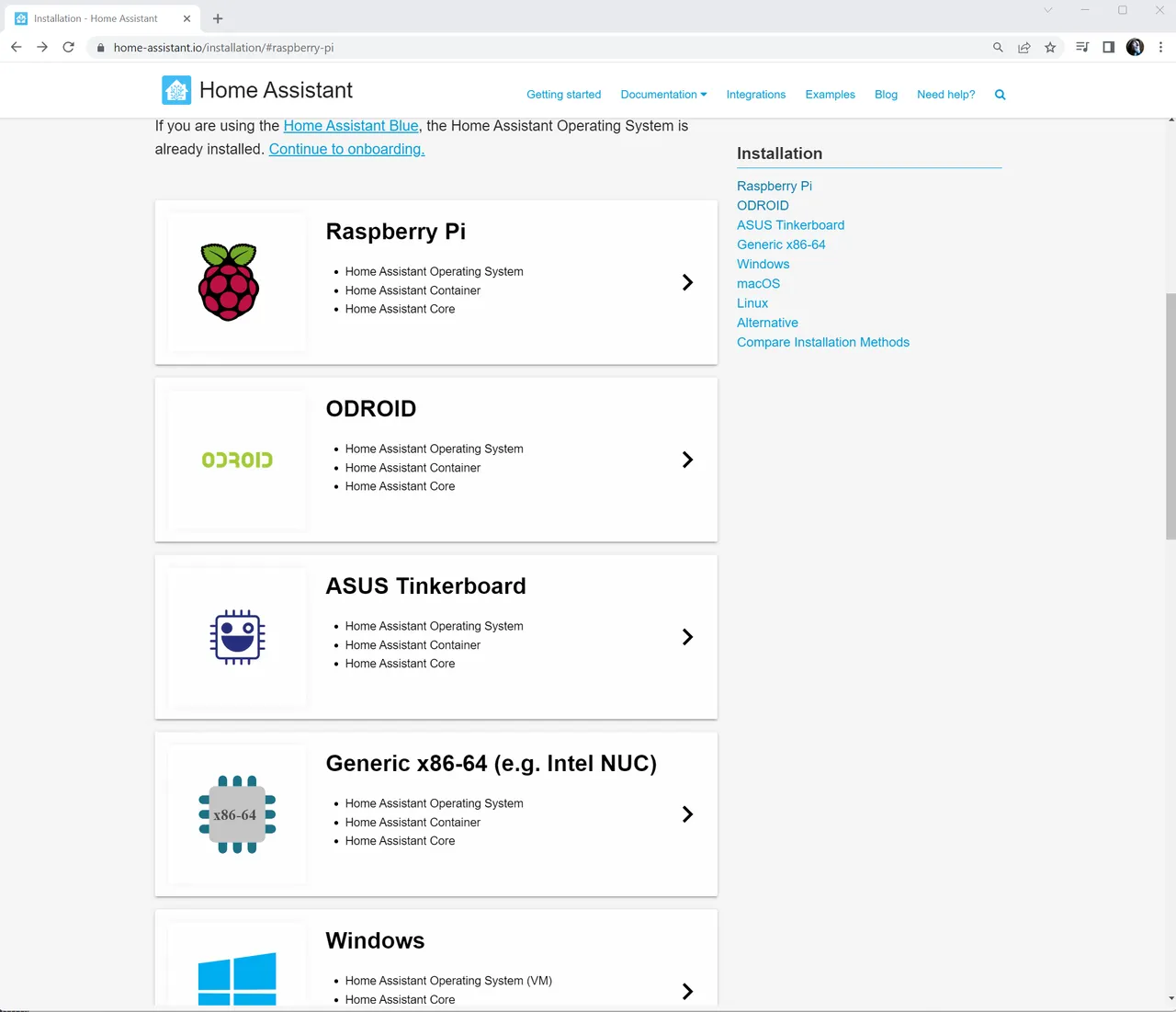Jump to Windows in sidebar
The image size is (1176, 1012).
763,264
